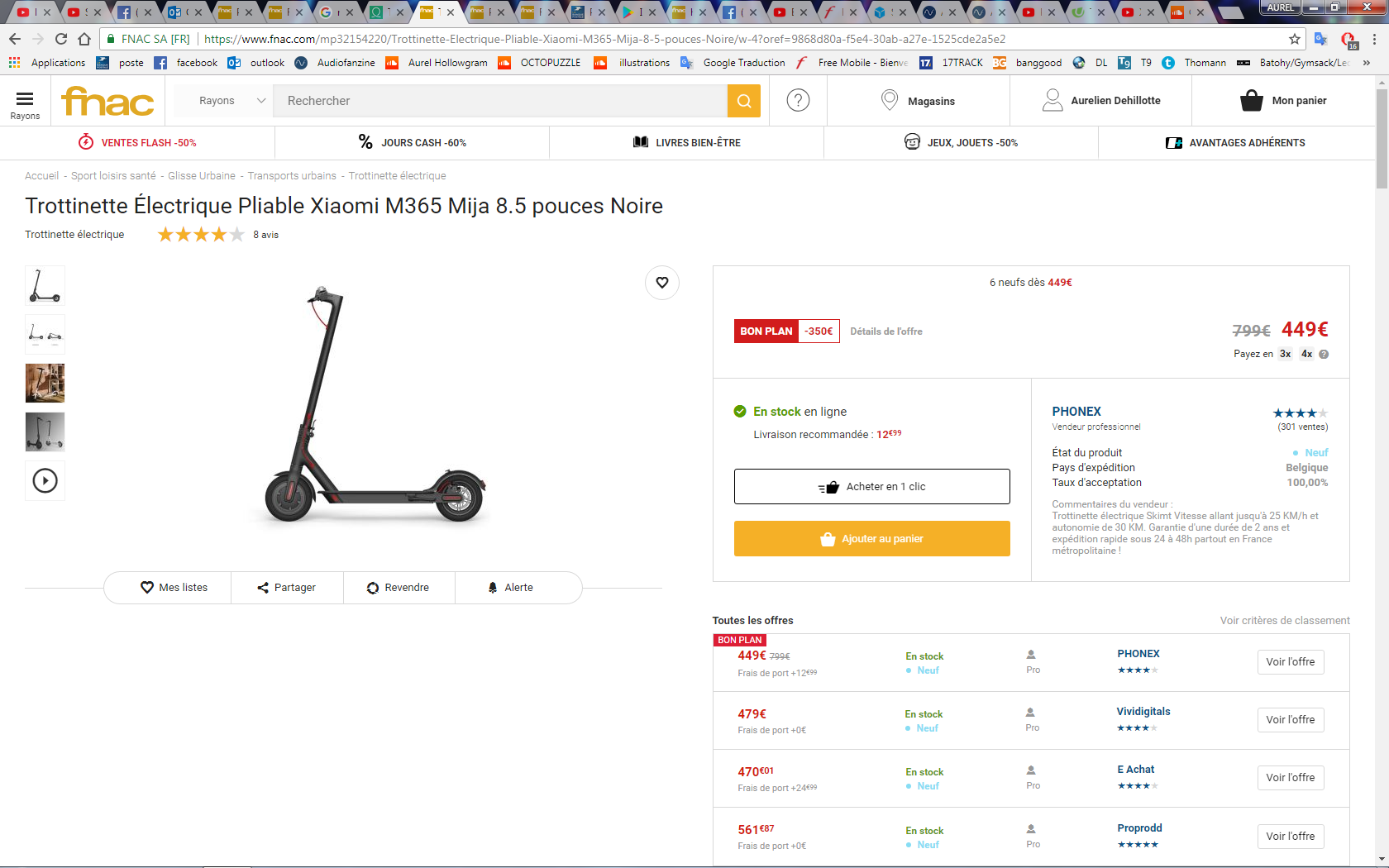View the Vividigitals offer with Voir l'offre
Screen dimensions: 1389x868
[x=1291, y=720]
